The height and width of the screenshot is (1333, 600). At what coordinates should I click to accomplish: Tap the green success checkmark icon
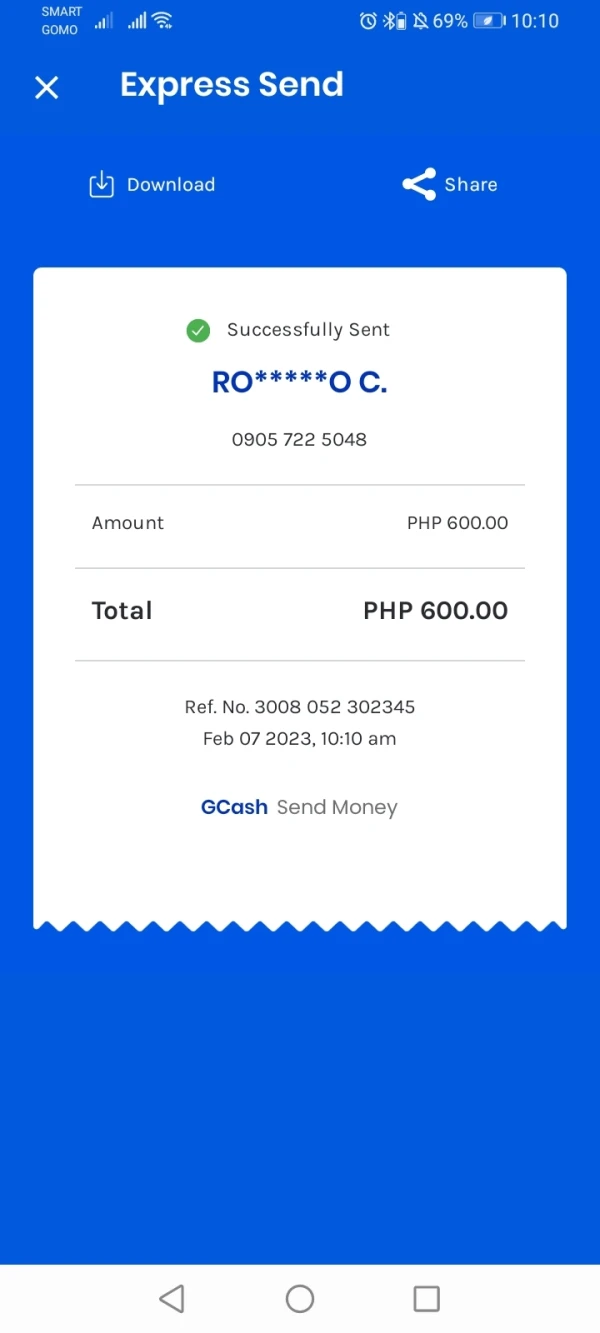point(198,330)
